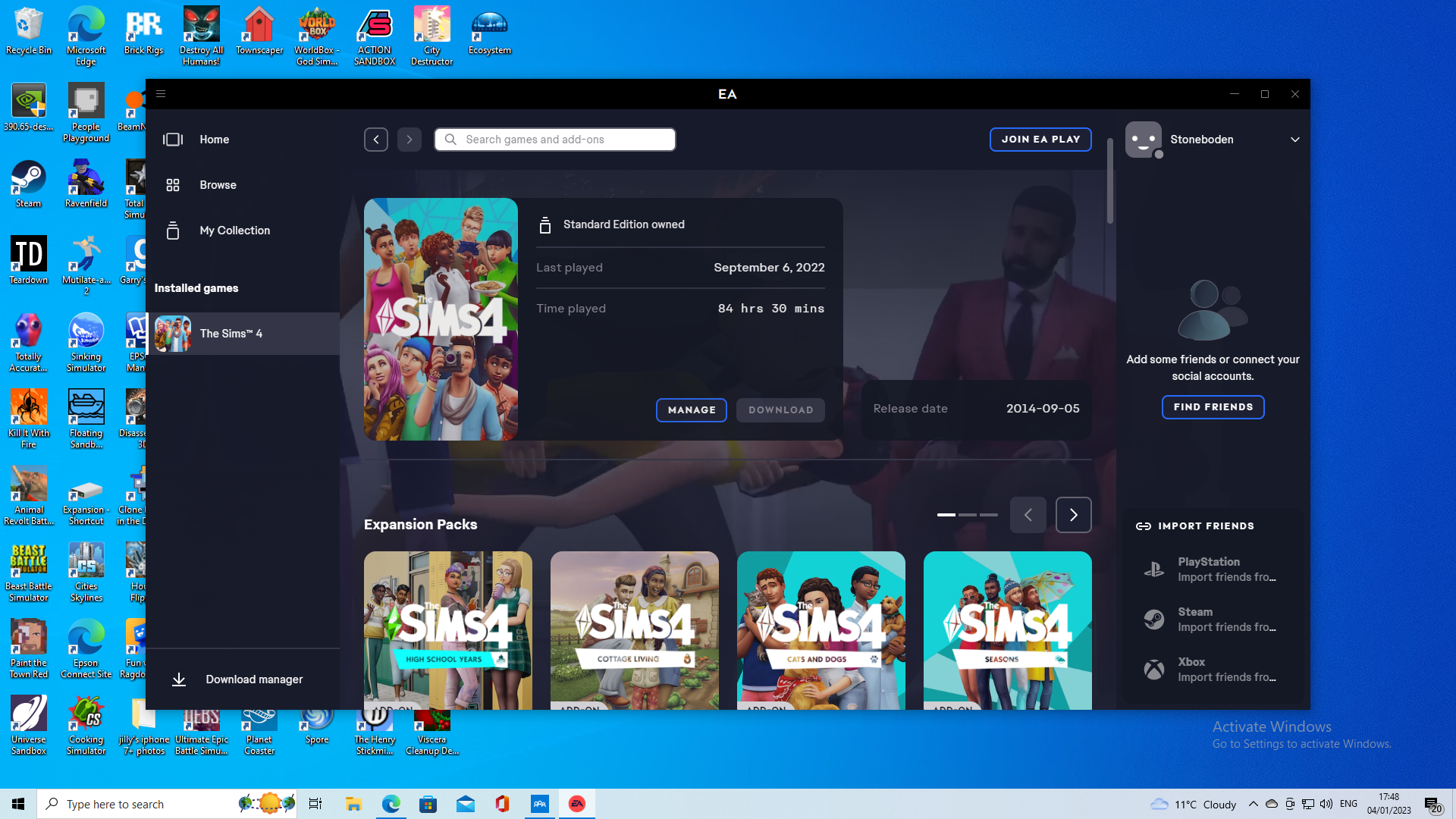Open Seasons expansion pack

[1008, 630]
